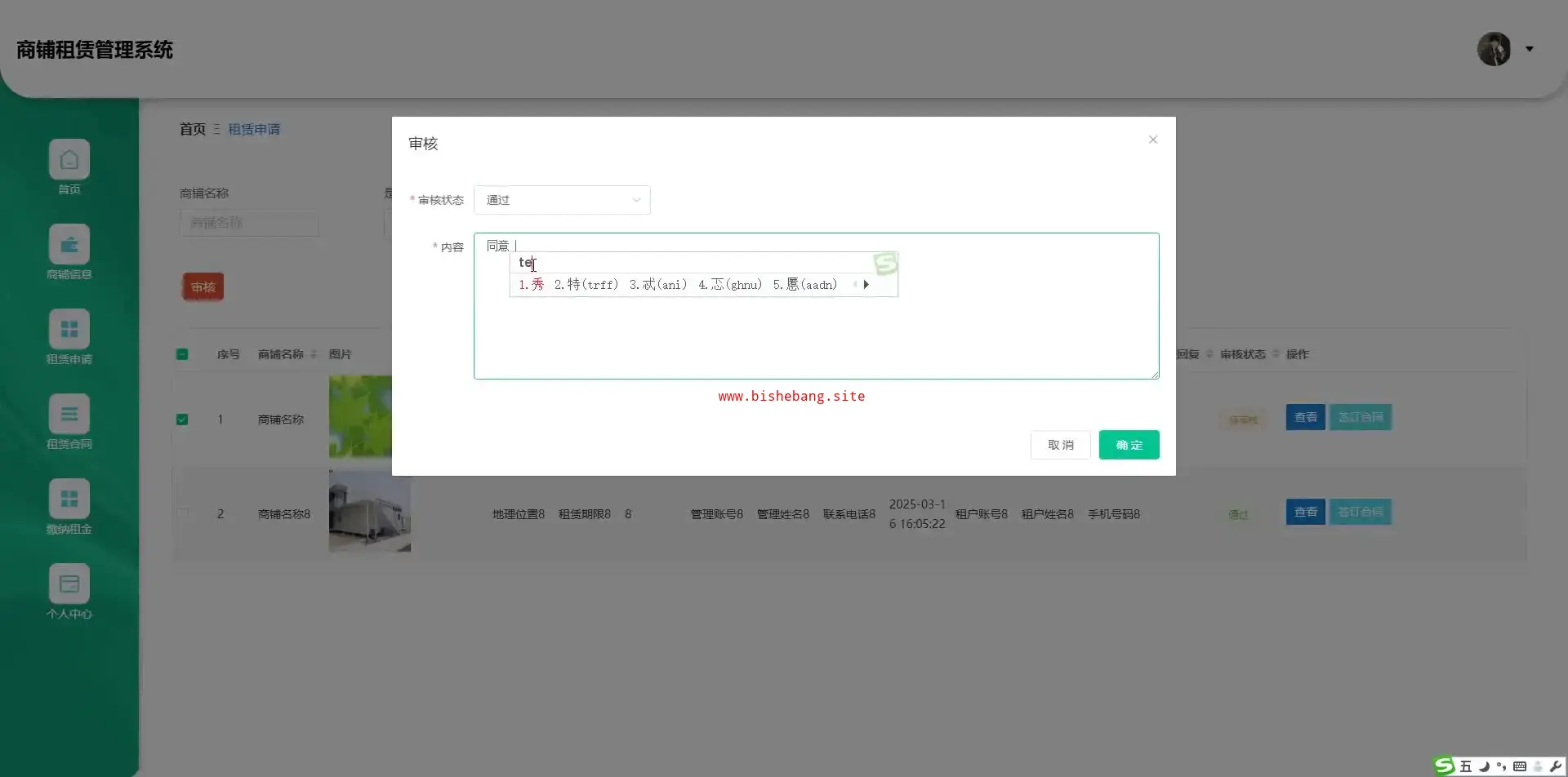Switch the IME 五 input mode
Screen dimensions: 1568x777
tap(1466, 766)
